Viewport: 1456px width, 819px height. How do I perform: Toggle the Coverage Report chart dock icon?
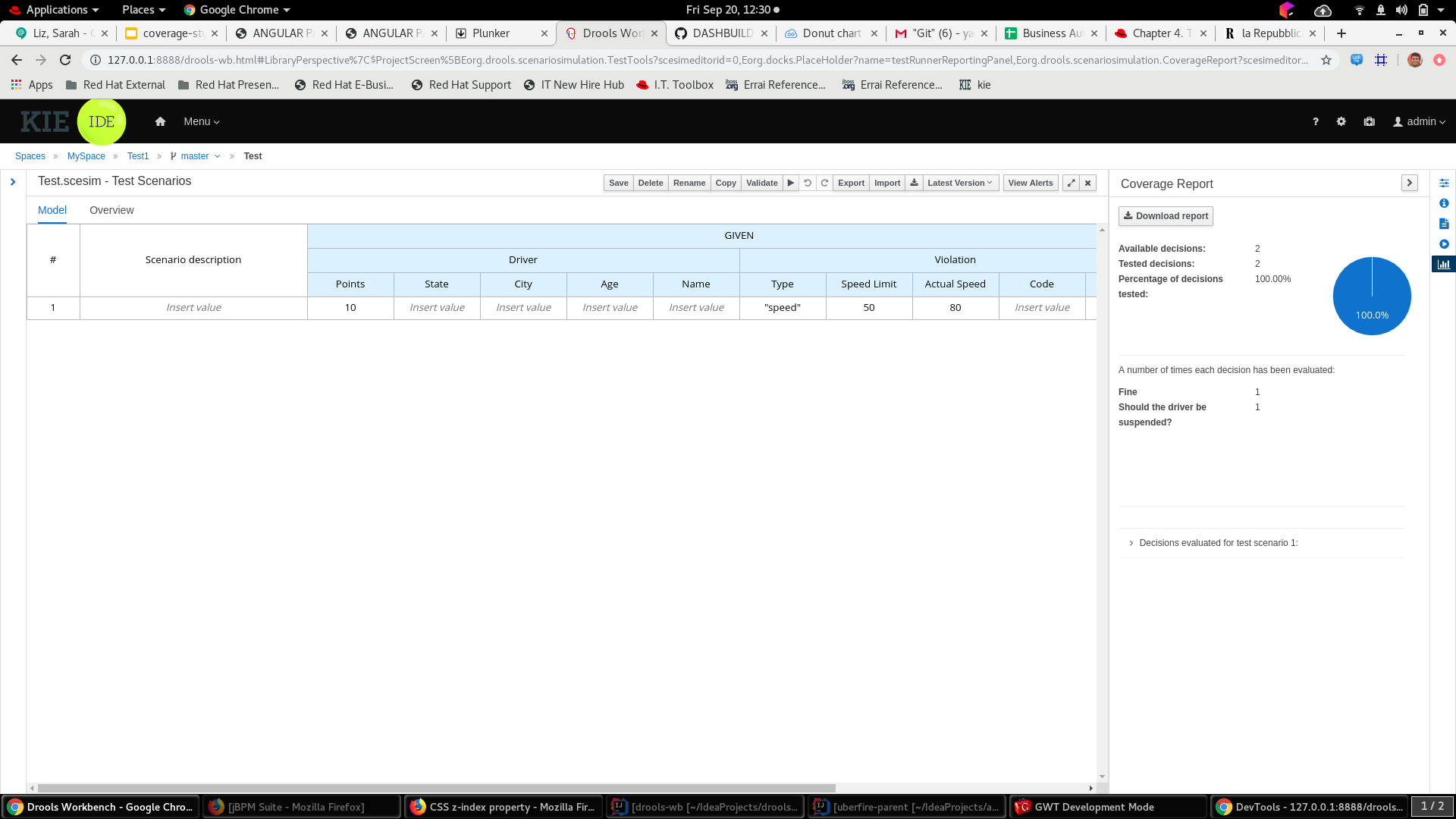(x=1444, y=265)
